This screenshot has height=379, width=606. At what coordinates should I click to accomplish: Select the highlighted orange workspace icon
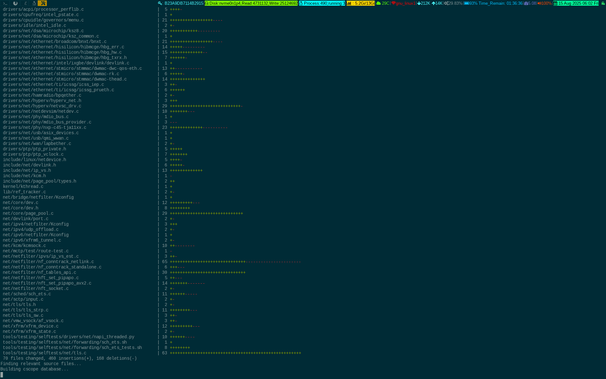click(42, 3)
